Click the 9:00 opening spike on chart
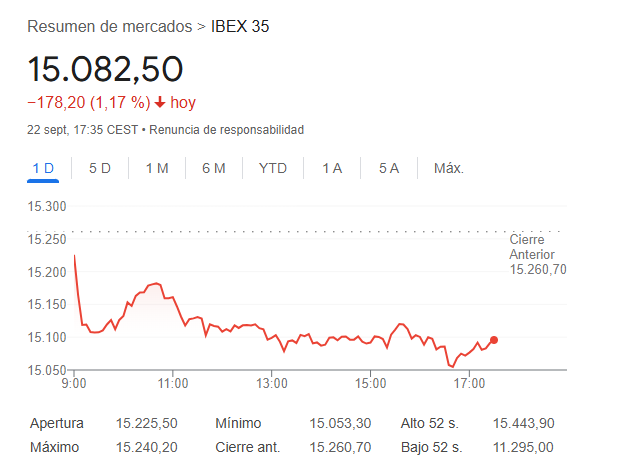Viewport: 620px width, 470px height. (75, 256)
